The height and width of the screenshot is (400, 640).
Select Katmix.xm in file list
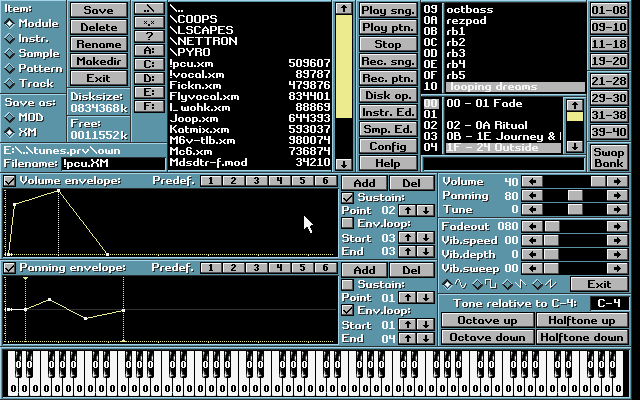[250, 129]
